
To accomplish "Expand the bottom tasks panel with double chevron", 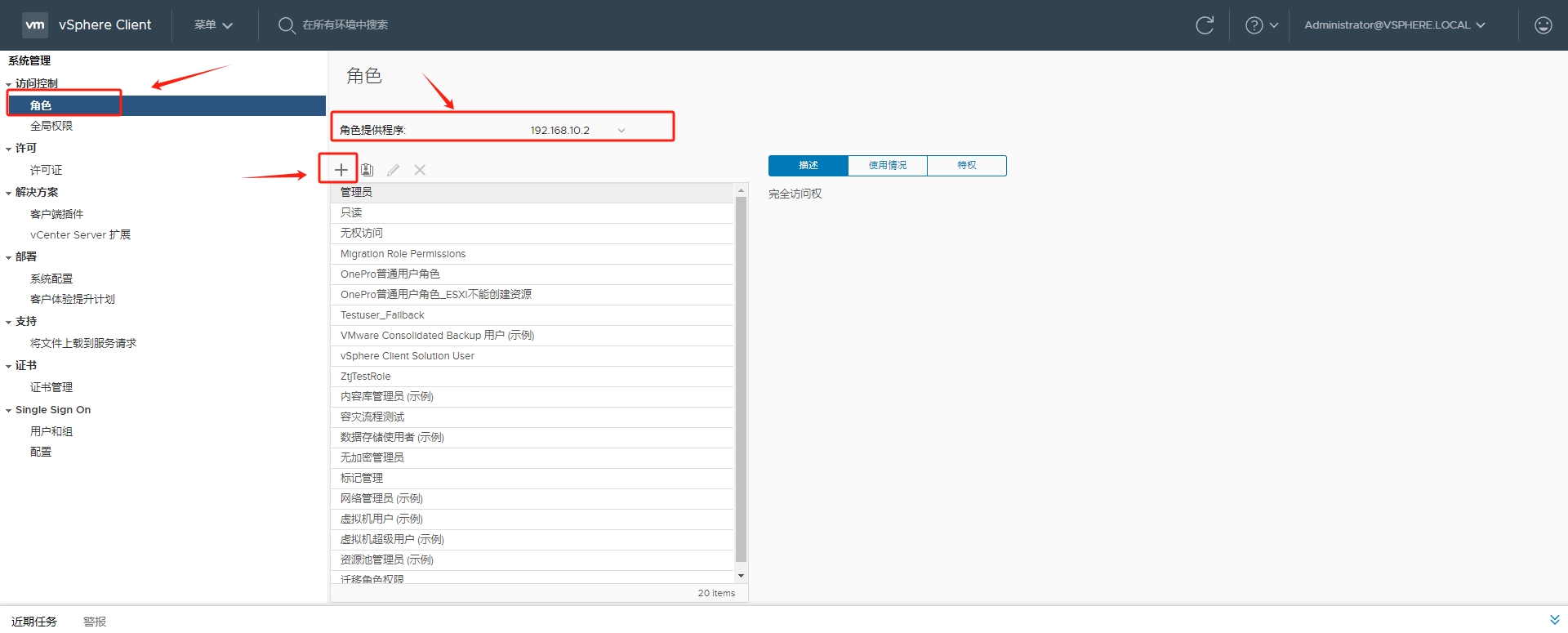I will coord(1554,620).
